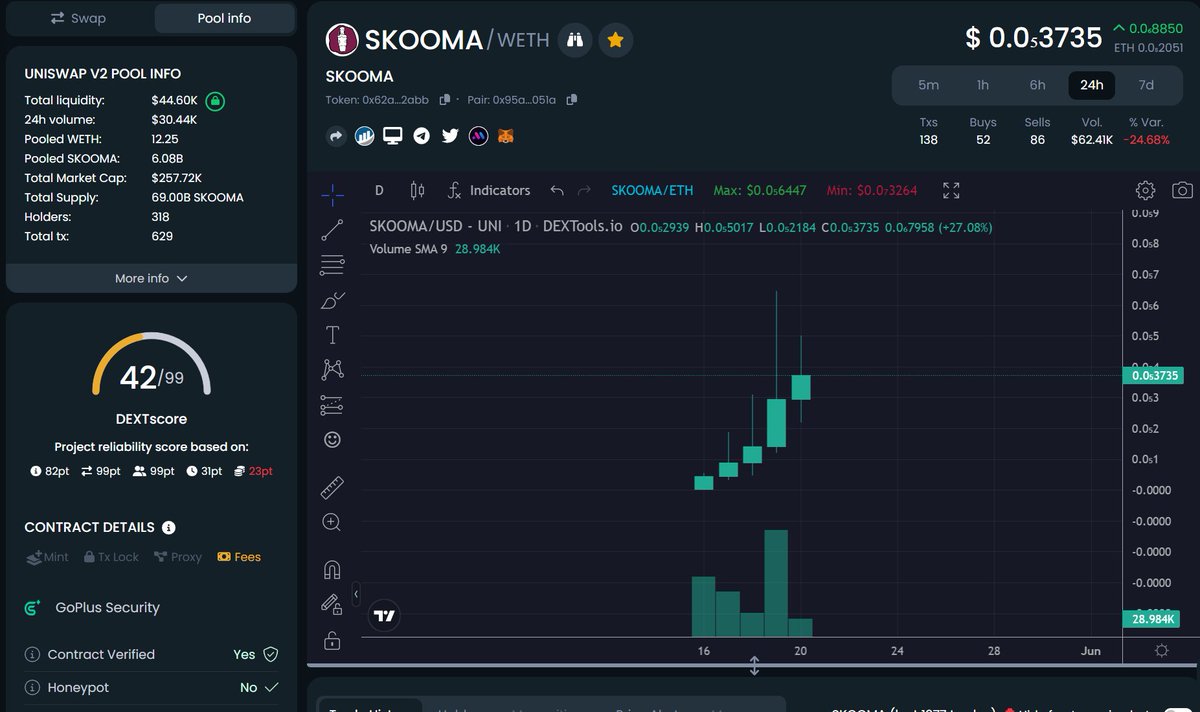The image size is (1200, 712).
Task: Open the purple M logo link
Action: pos(478,135)
